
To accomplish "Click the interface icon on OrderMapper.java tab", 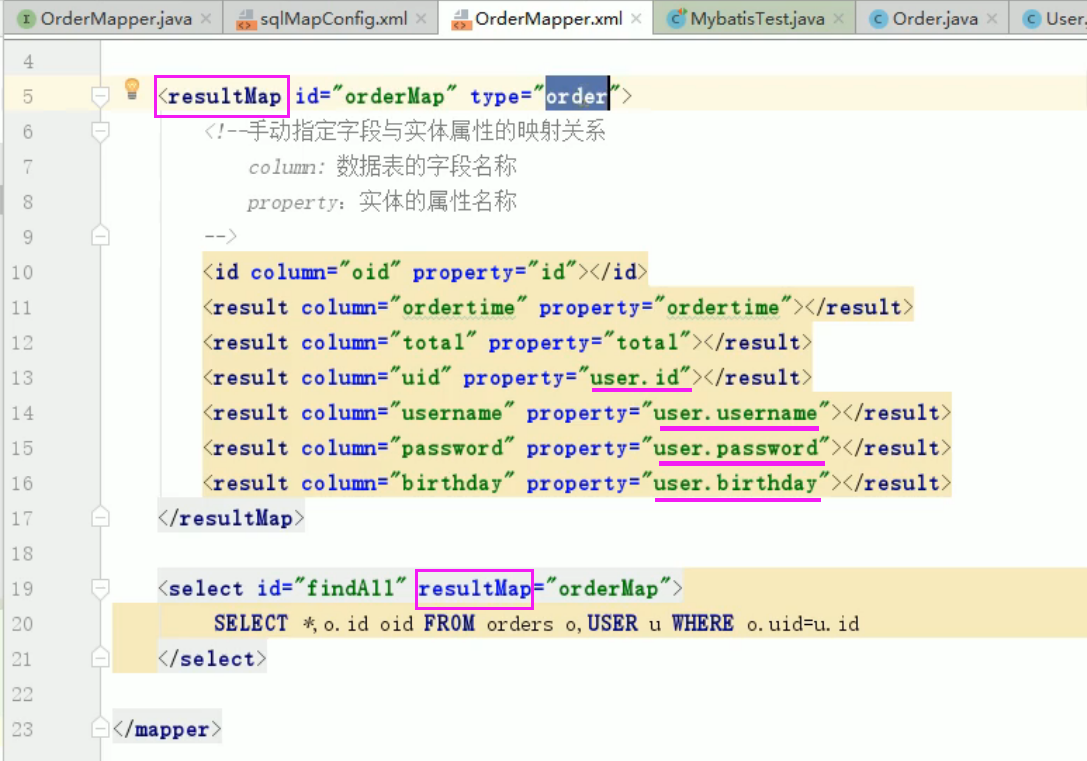I will coord(26,19).
